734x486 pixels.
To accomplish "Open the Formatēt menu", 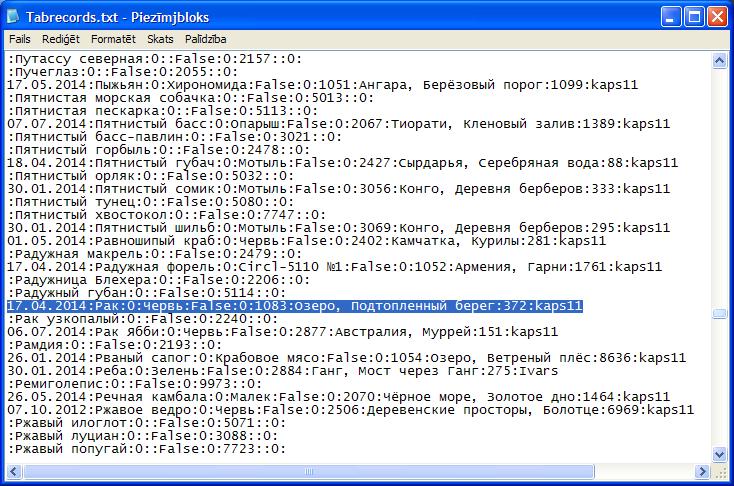I will 113,39.
